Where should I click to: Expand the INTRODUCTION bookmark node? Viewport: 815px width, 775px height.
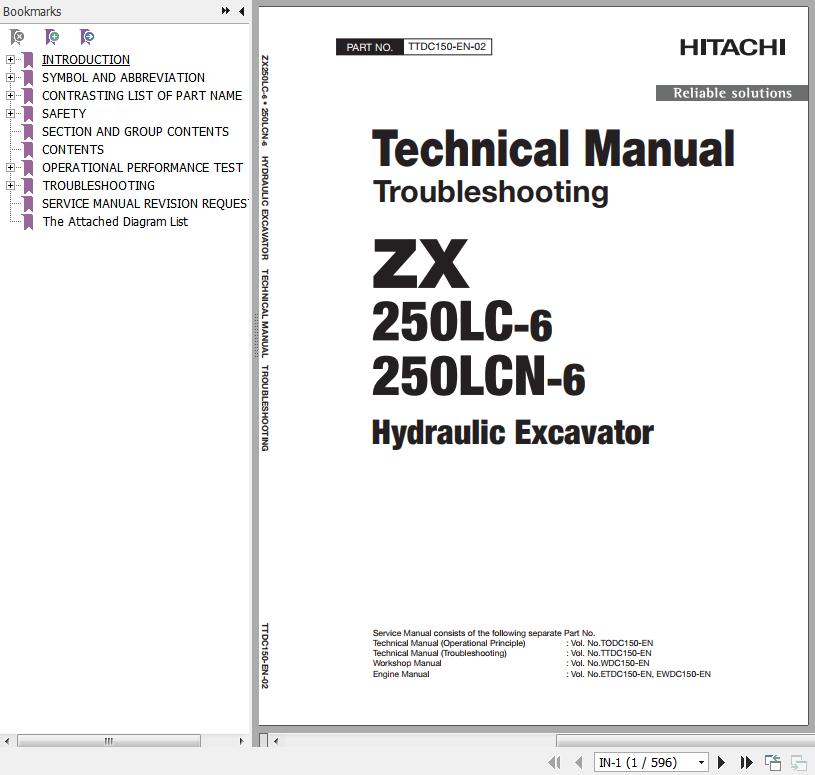(10, 60)
